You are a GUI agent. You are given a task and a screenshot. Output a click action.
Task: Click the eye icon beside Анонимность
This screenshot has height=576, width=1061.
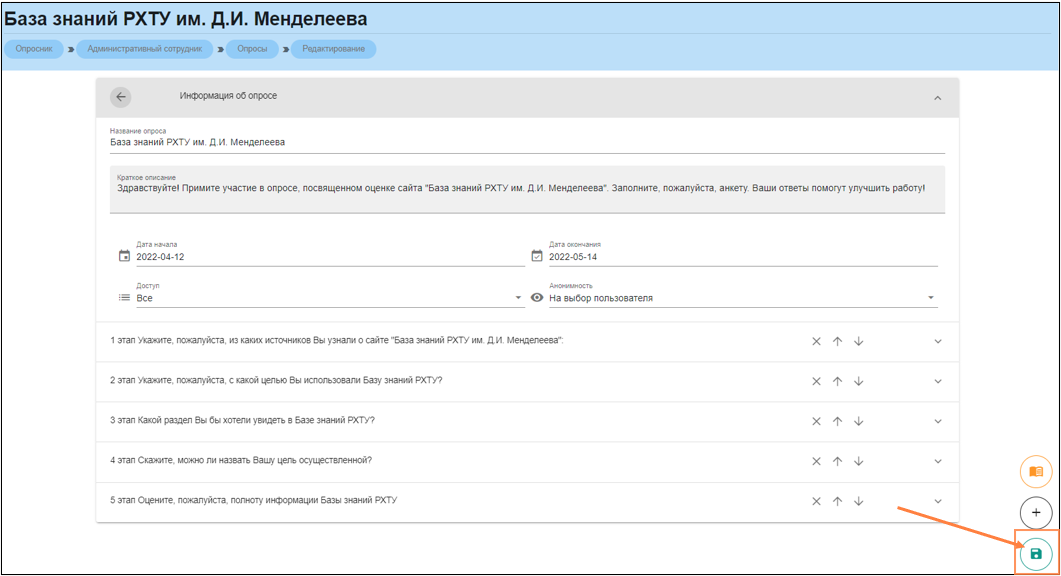[x=537, y=297]
